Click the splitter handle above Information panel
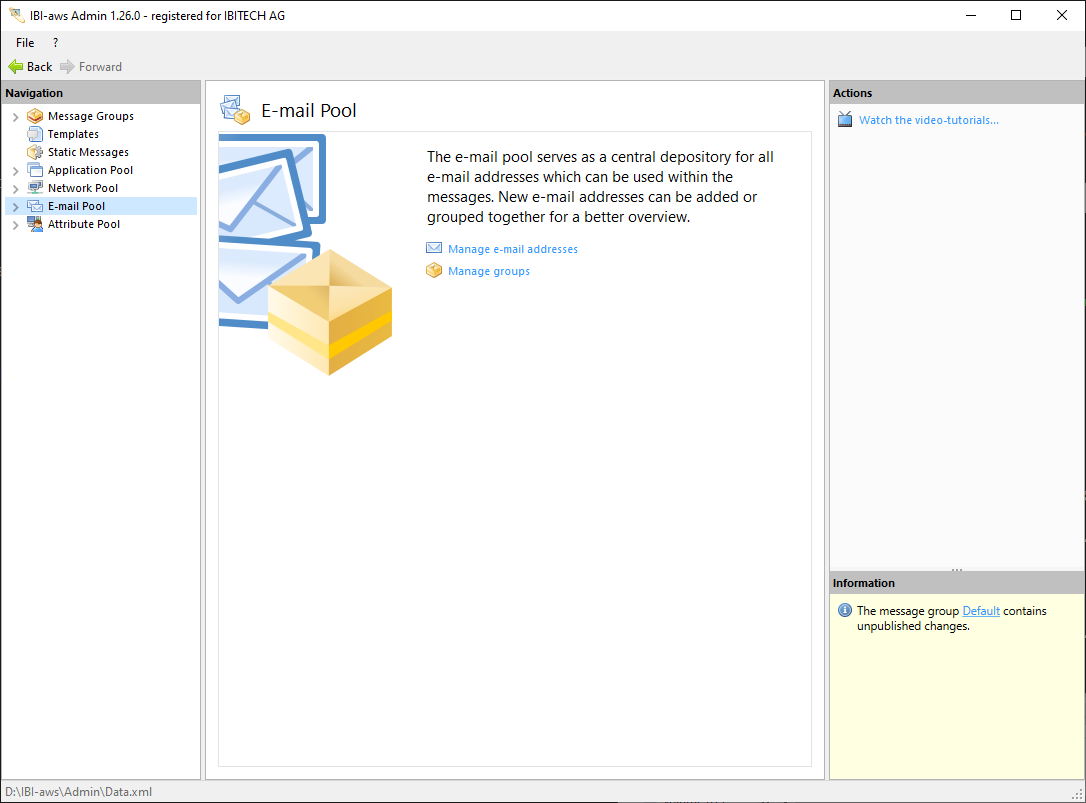 tap(957, 569)
